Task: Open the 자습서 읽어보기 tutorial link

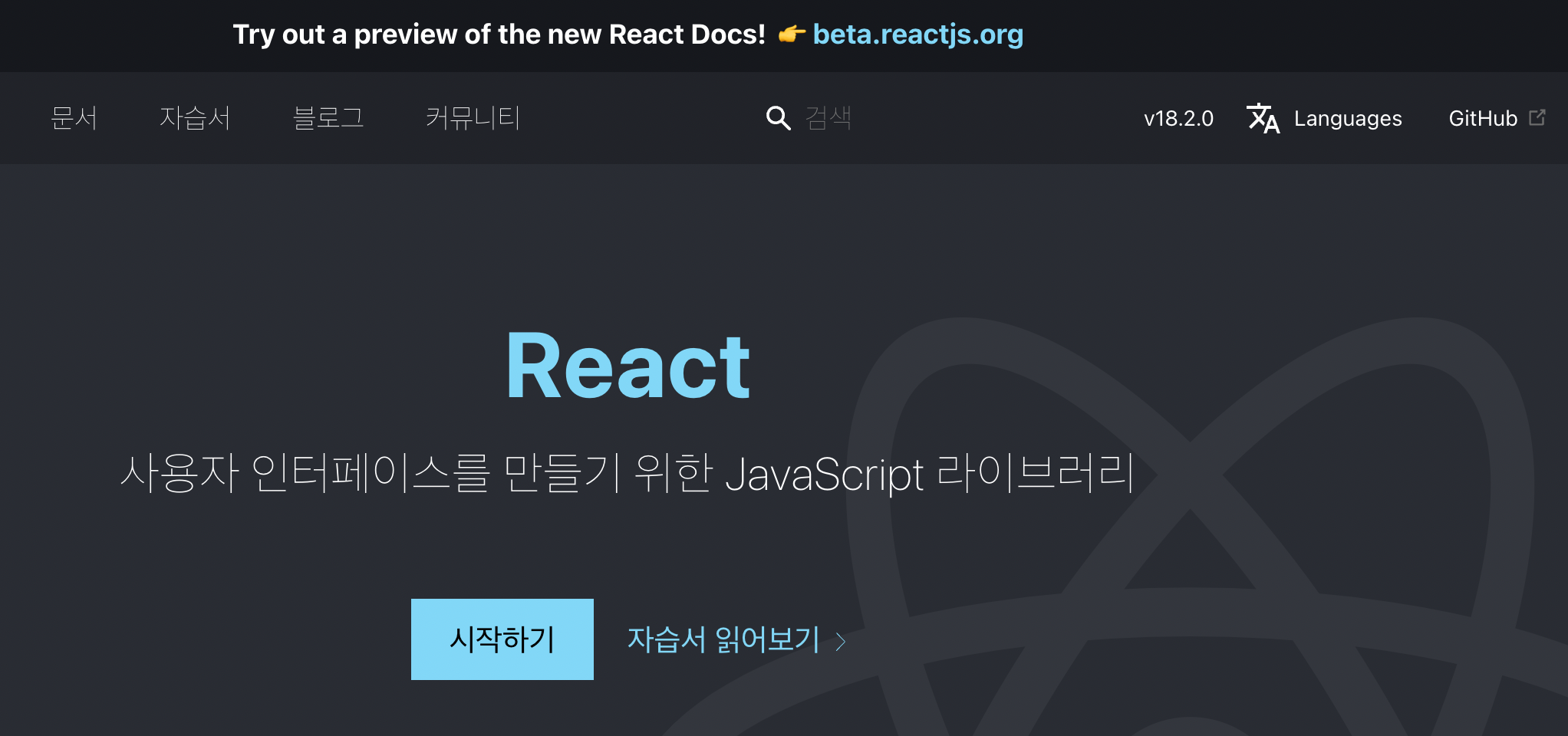Action: 723,639
